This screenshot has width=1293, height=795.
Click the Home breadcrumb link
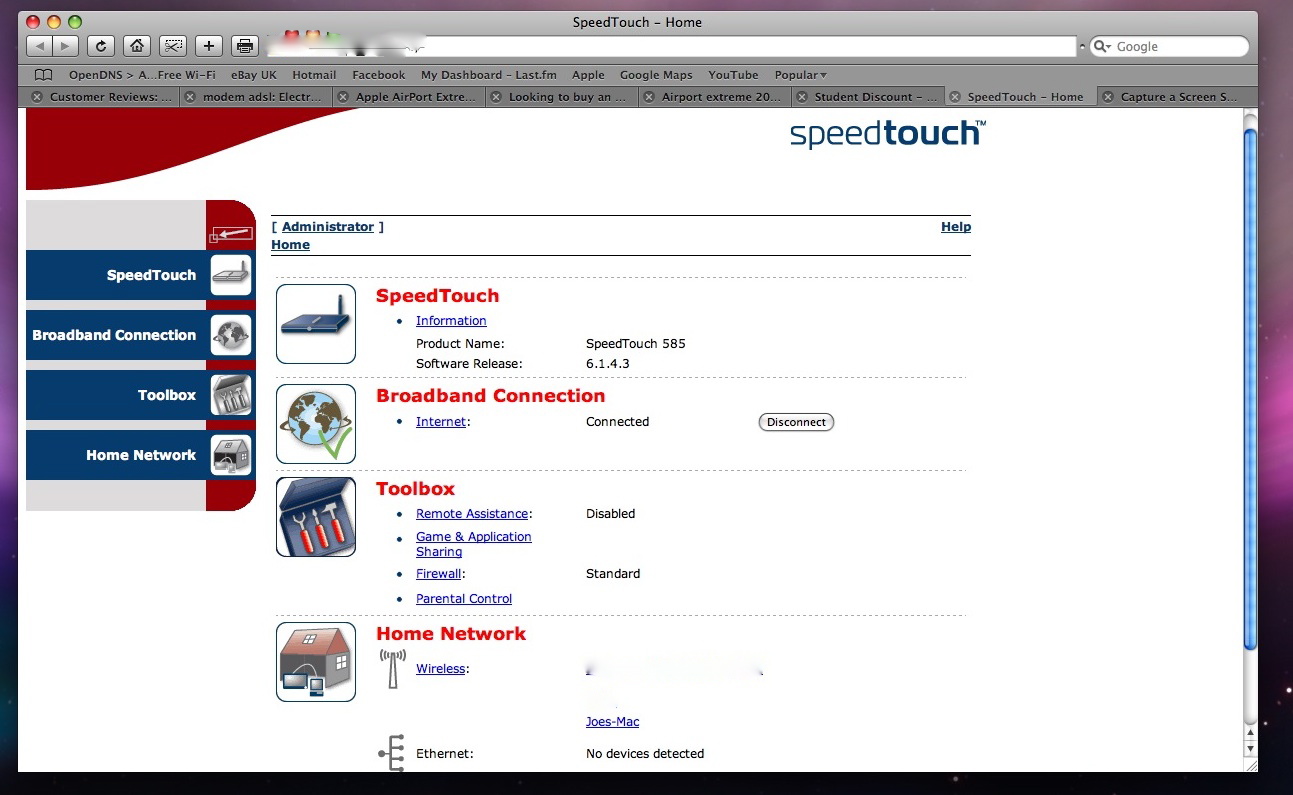pyautogui.click(x=290, y=245)
